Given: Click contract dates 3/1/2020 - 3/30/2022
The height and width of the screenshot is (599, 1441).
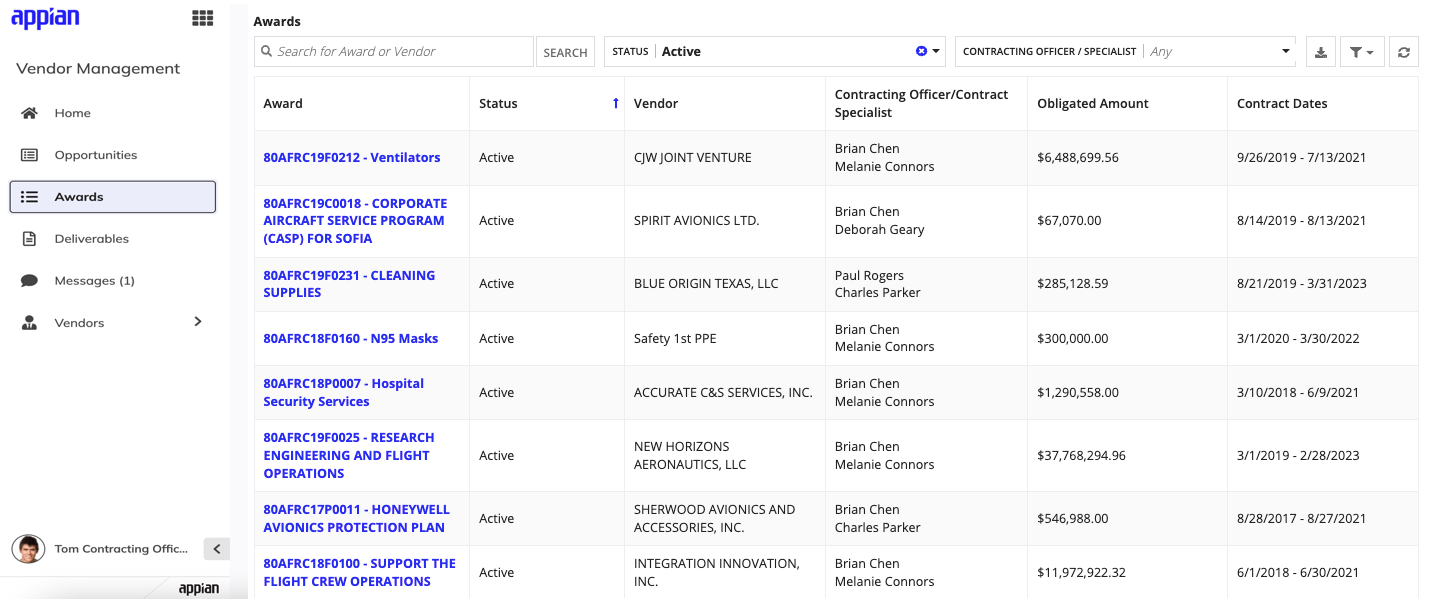Looking at the screenshot, I should 1298,339.
